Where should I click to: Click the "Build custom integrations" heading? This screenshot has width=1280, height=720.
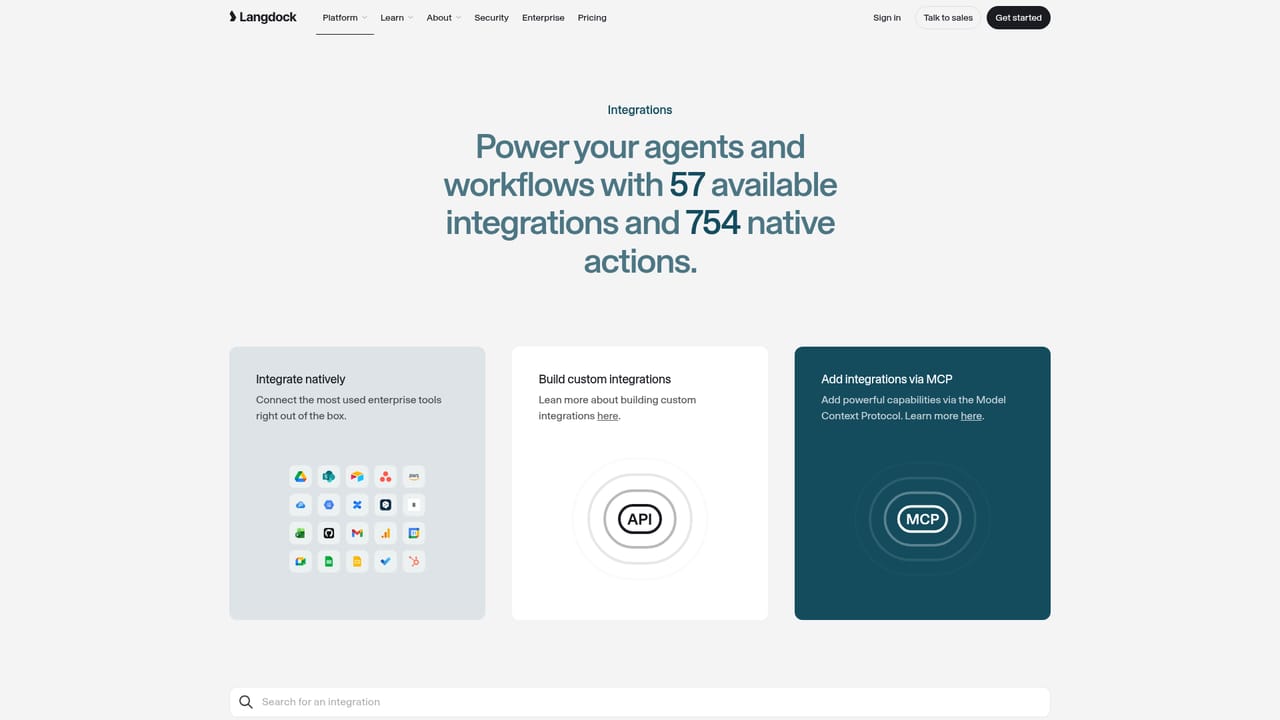coord(605,379)
